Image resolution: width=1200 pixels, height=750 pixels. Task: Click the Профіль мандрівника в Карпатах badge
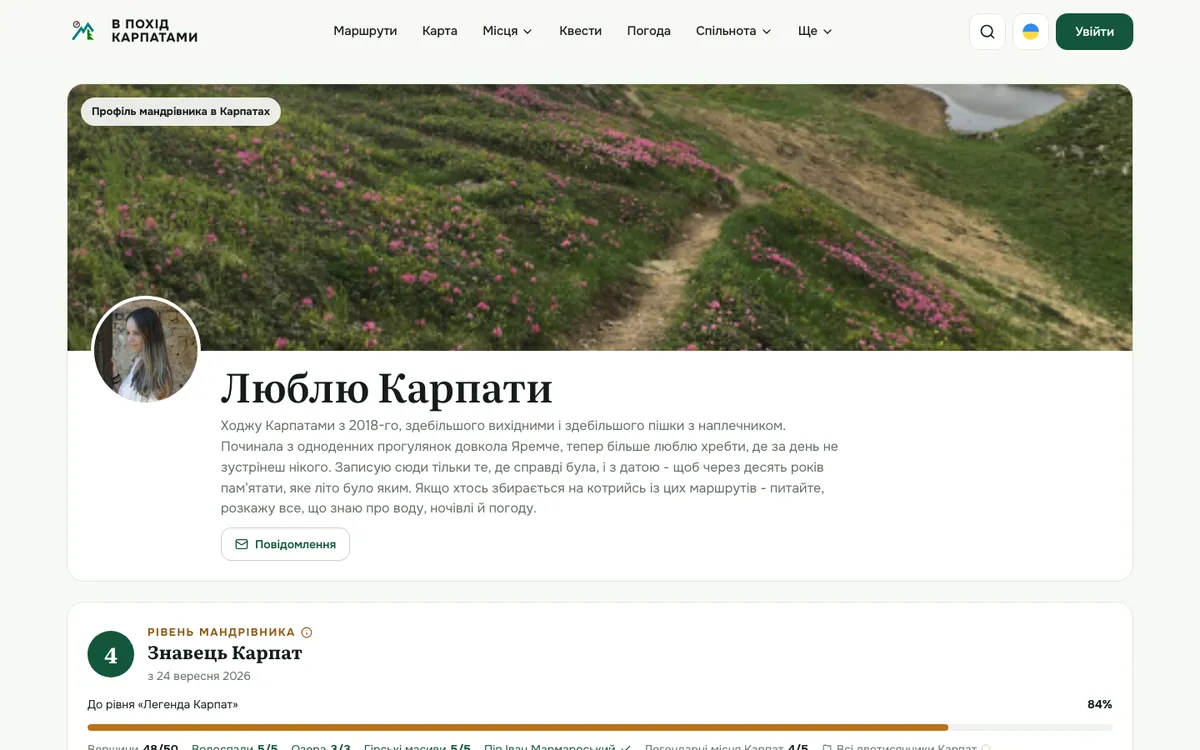(x=181, y=111)
